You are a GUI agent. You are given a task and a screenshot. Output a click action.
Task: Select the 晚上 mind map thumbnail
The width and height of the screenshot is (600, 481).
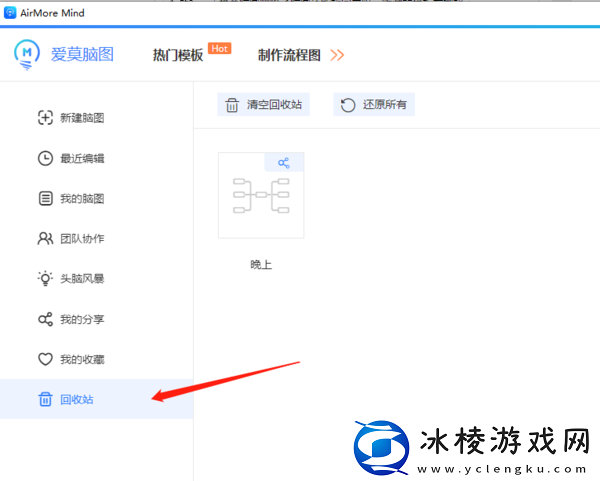coord(261,196)
